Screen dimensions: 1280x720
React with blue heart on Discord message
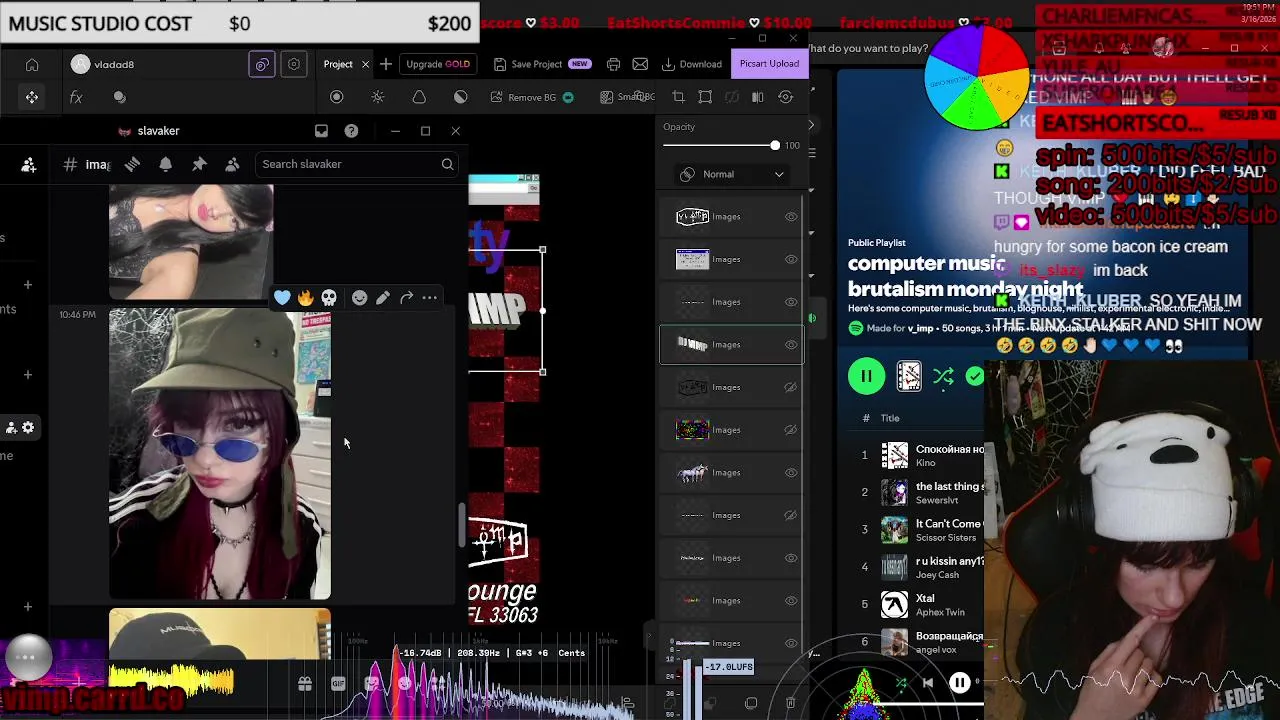coord(282,297)
